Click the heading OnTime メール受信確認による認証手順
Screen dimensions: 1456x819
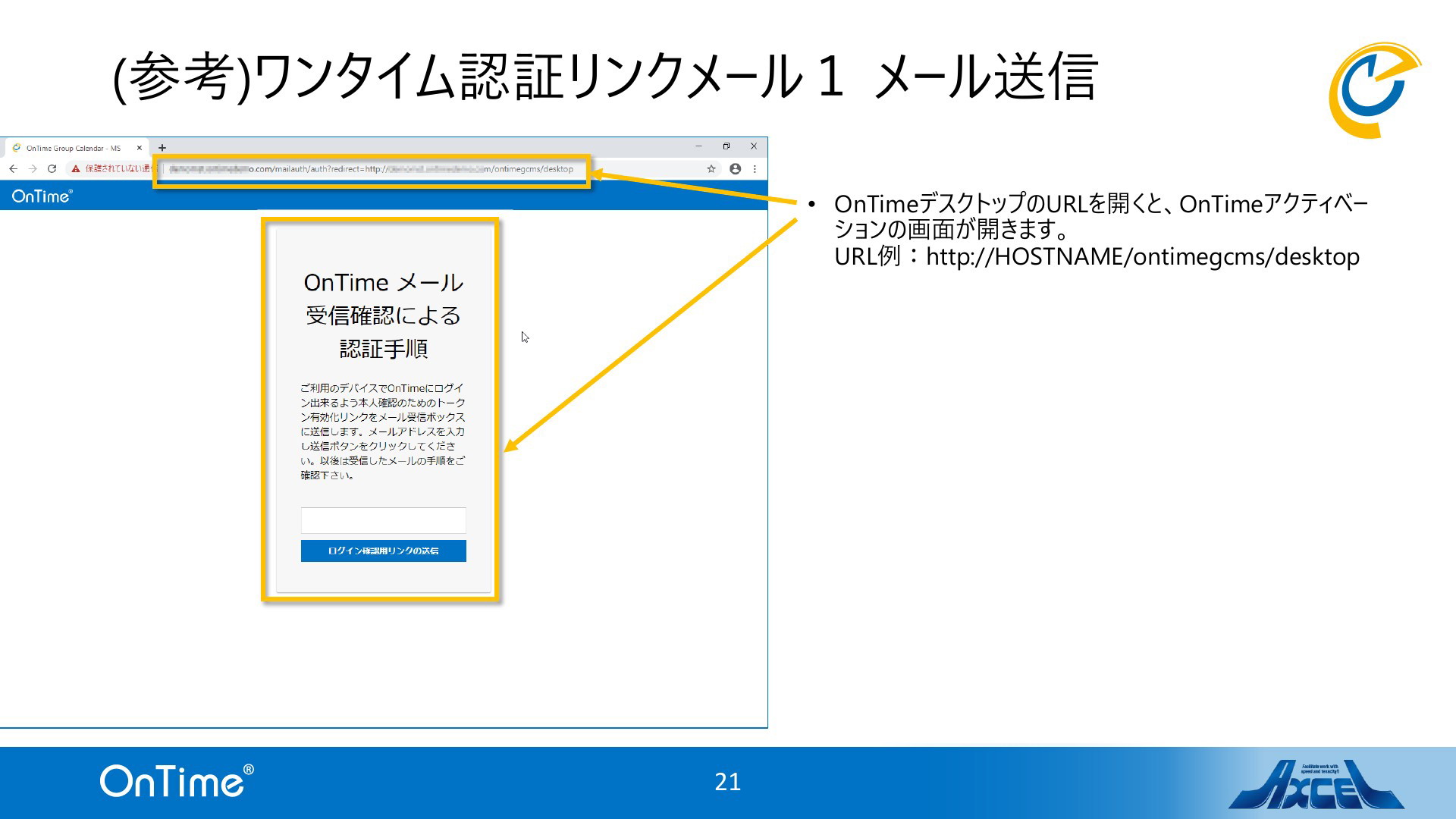tap(383, 315)
